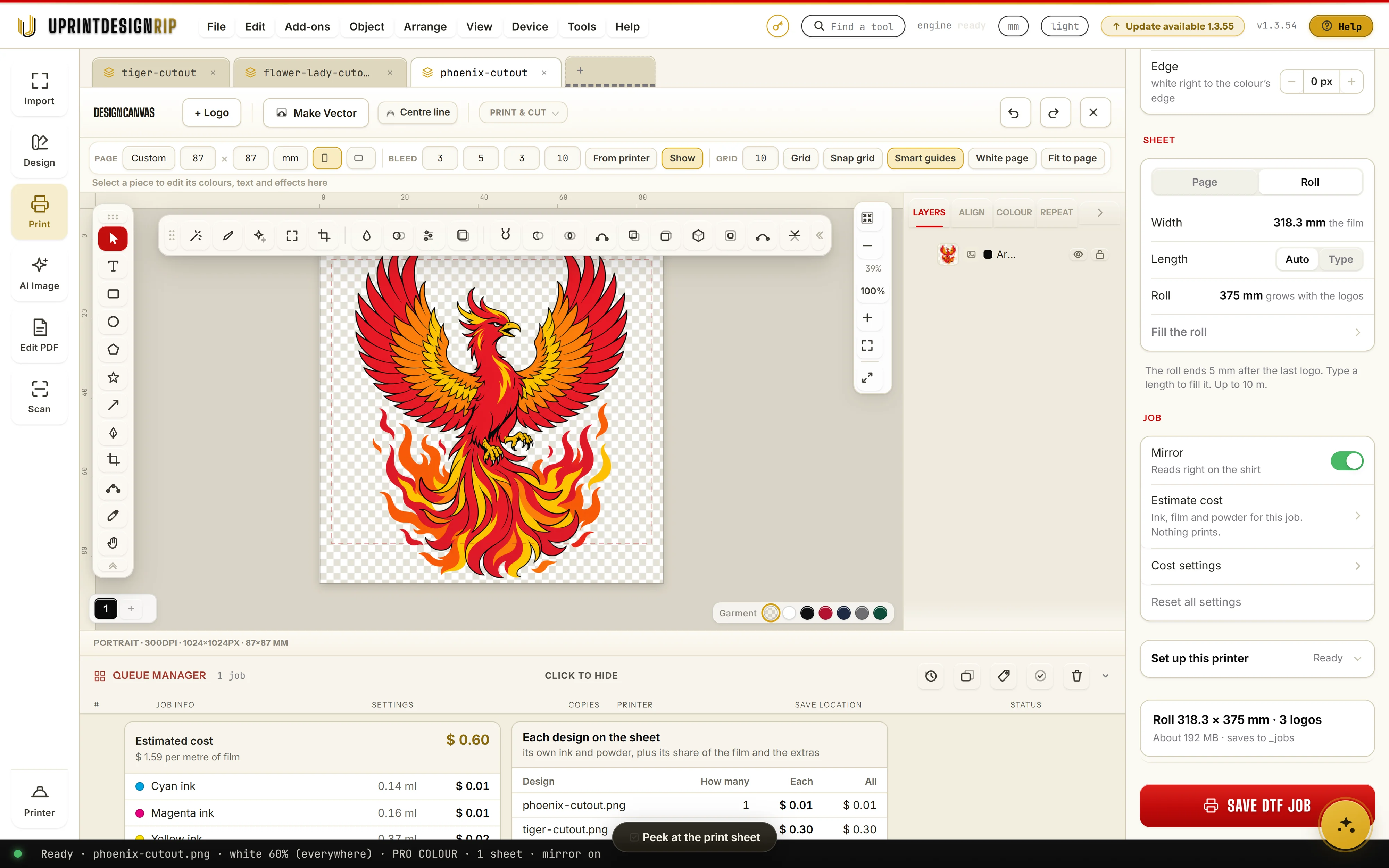Open the Arrange menu

tap(425, 26)
